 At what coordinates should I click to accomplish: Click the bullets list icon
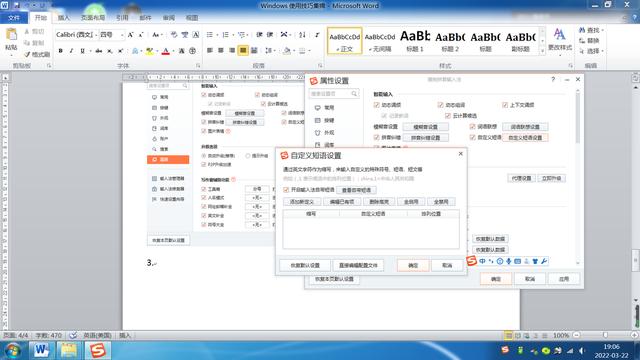[x=209, y=35]
